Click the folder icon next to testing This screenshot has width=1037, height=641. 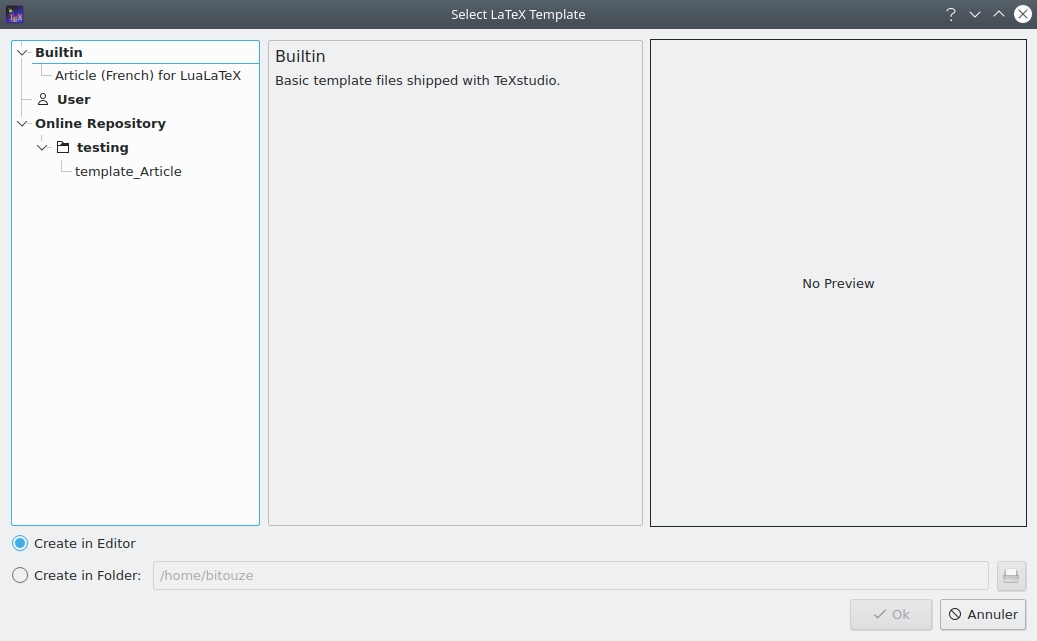(x=63, y=147)
